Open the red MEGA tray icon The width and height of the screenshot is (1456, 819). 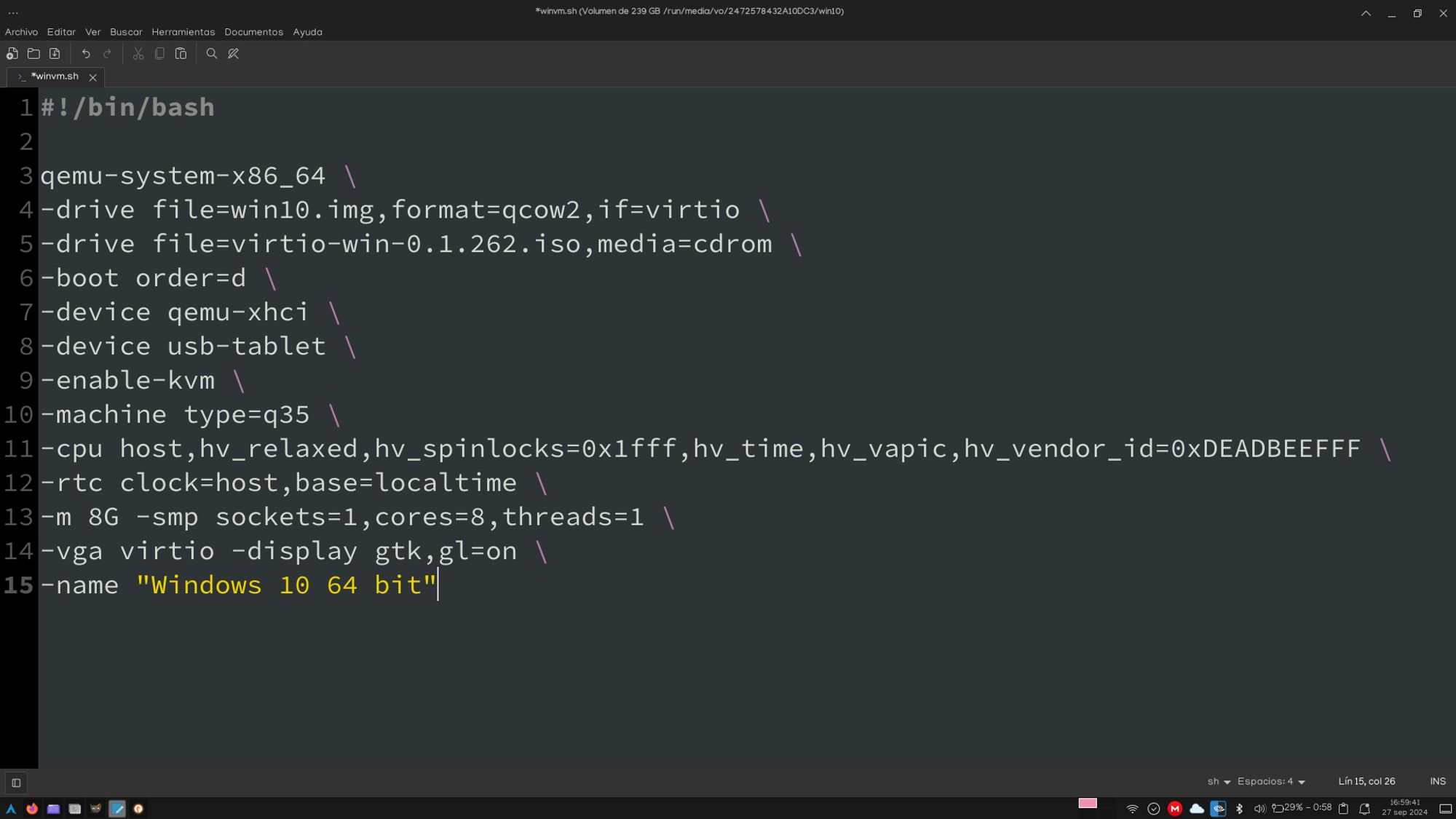(1174, 809)
